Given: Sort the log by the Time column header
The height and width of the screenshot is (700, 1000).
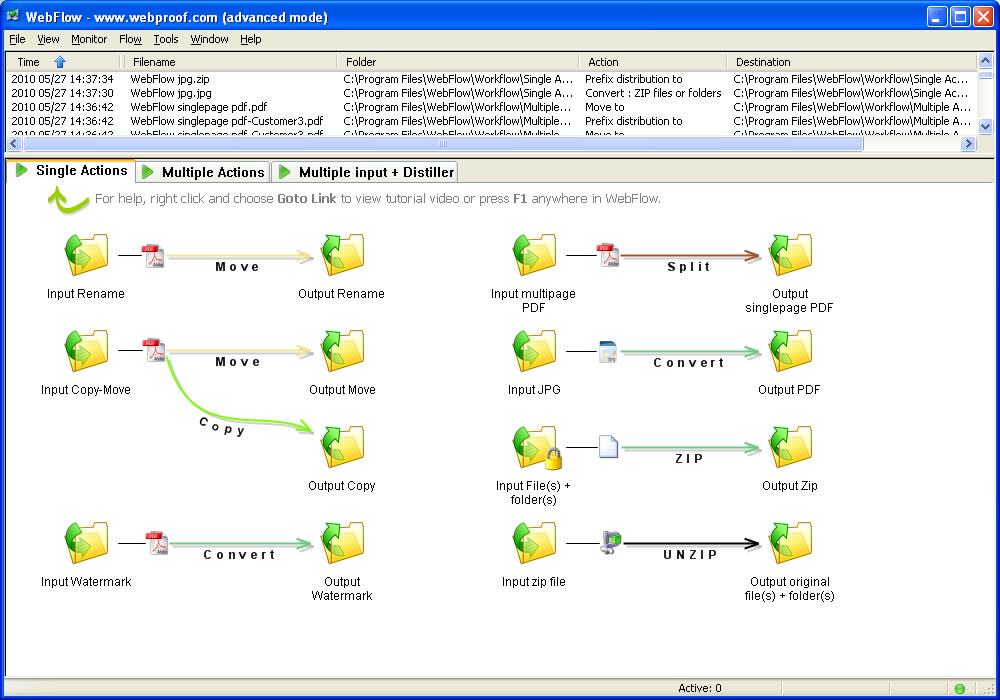Looking at the screenshot, I should click(x=29, y=62).
